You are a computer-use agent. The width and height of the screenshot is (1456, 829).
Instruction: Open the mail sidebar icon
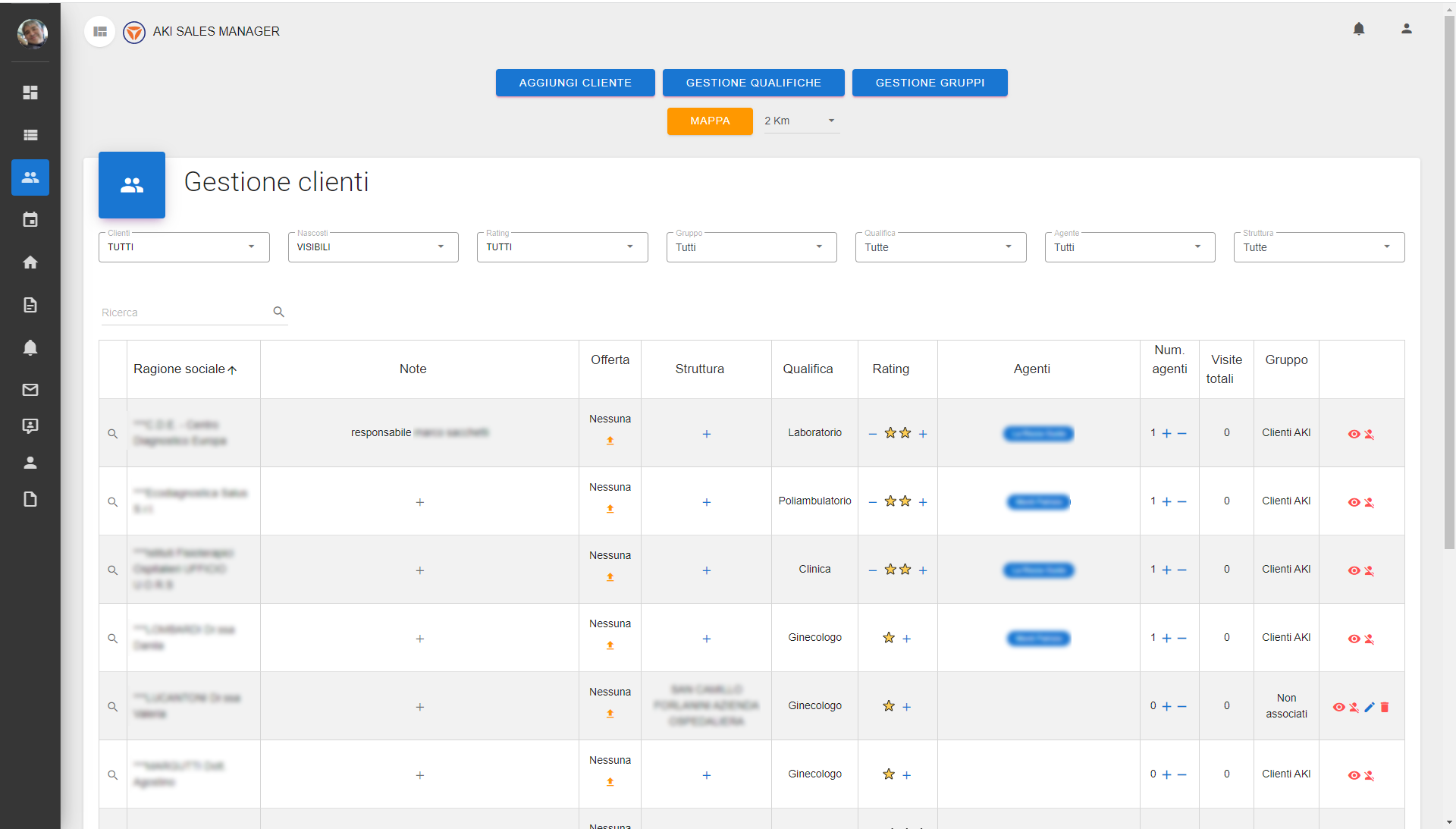30,390
